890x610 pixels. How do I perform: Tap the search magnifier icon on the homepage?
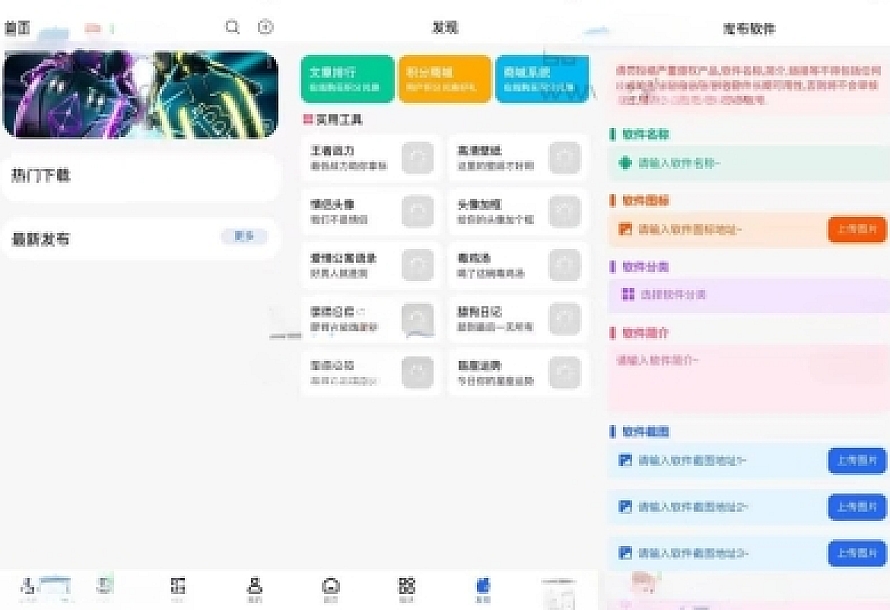[x=232, y=26]
